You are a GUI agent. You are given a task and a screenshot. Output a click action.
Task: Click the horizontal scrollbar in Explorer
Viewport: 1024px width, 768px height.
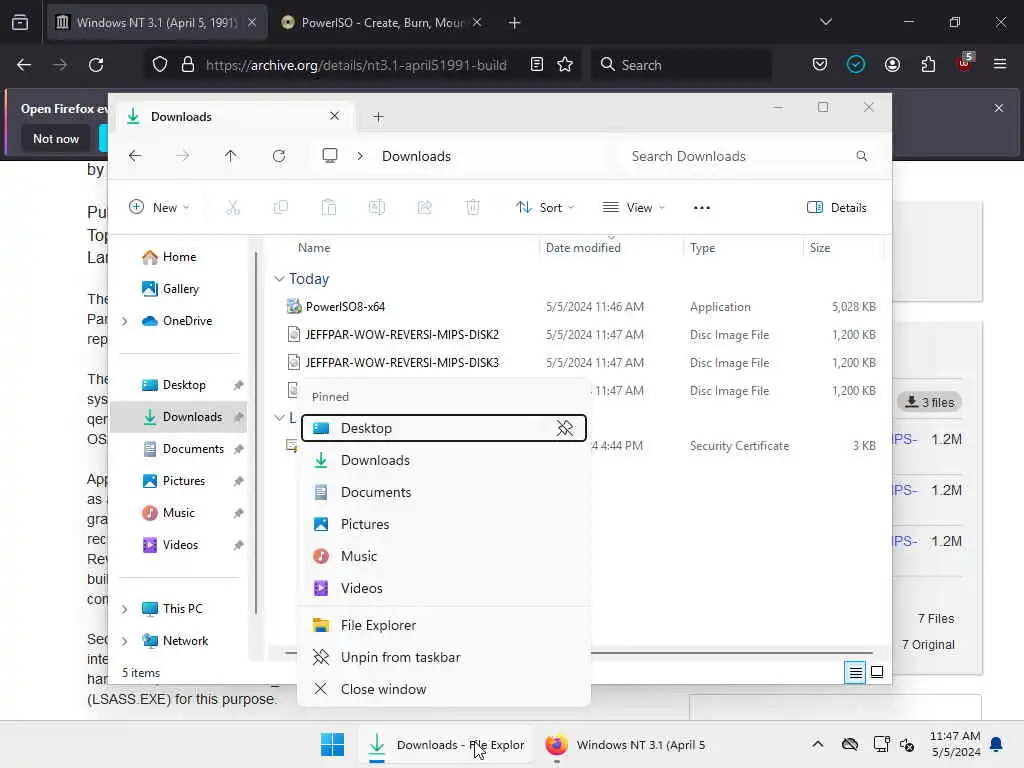coord(731,652)
